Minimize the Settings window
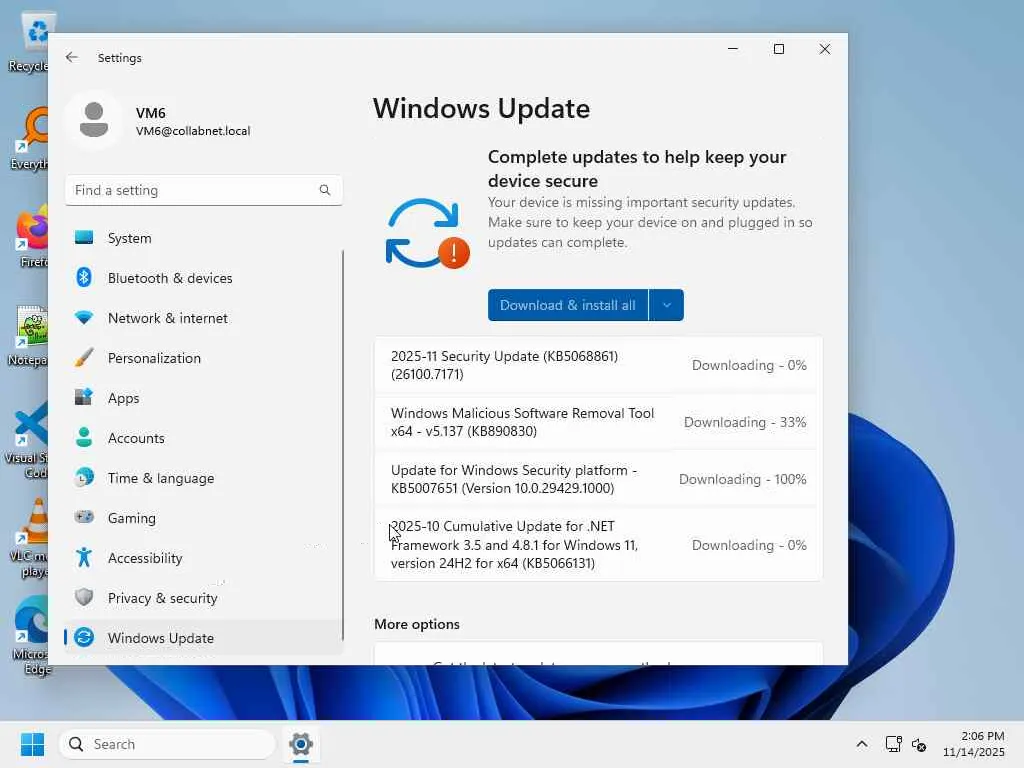This screenshot has width=1024, height=768. (733, 49)
